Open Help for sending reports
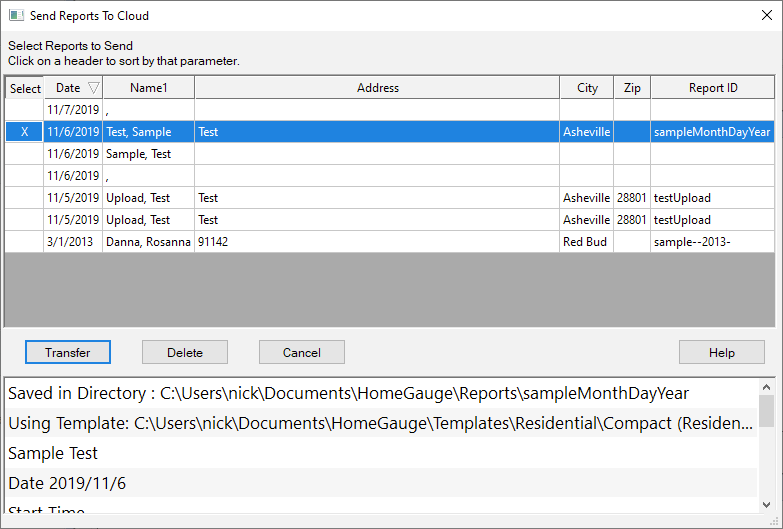Image resolution: width=783 pixels, height=529 pixels. pos(721,352)
